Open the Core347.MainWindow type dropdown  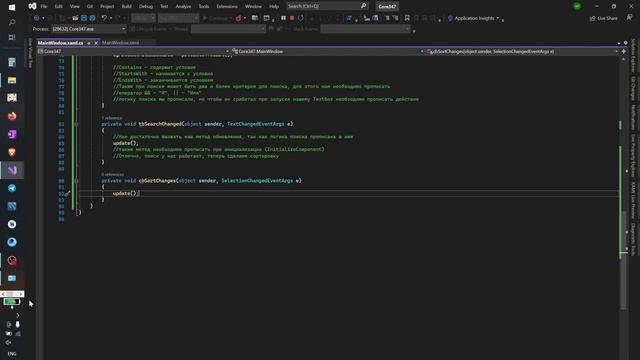pos(327,51)
